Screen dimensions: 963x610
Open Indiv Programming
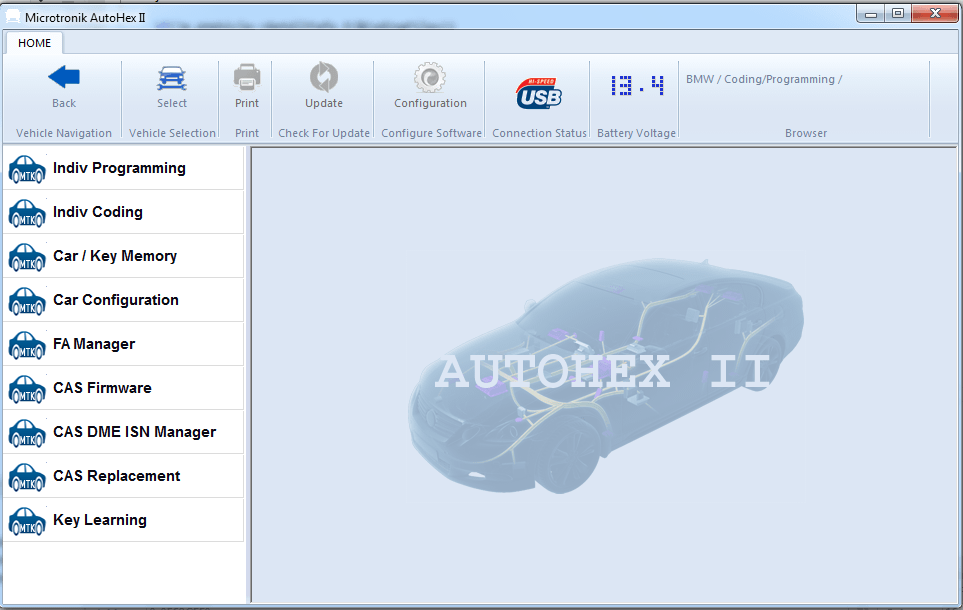click(x=123, y=168)
